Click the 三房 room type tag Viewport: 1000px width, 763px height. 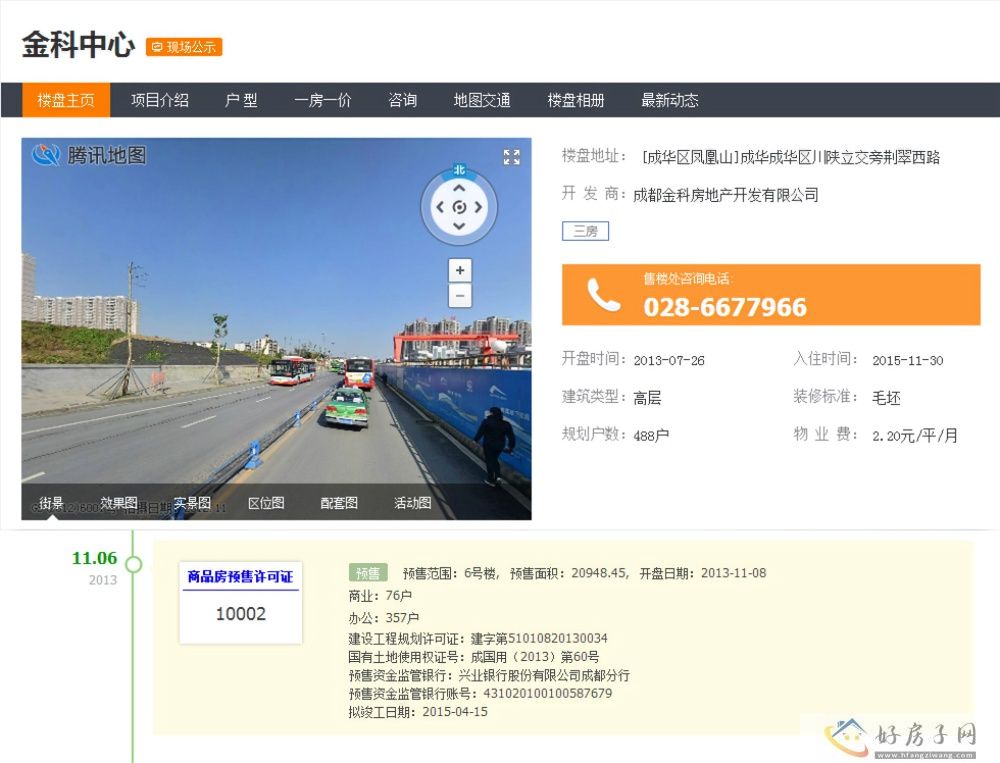[585, 231]
